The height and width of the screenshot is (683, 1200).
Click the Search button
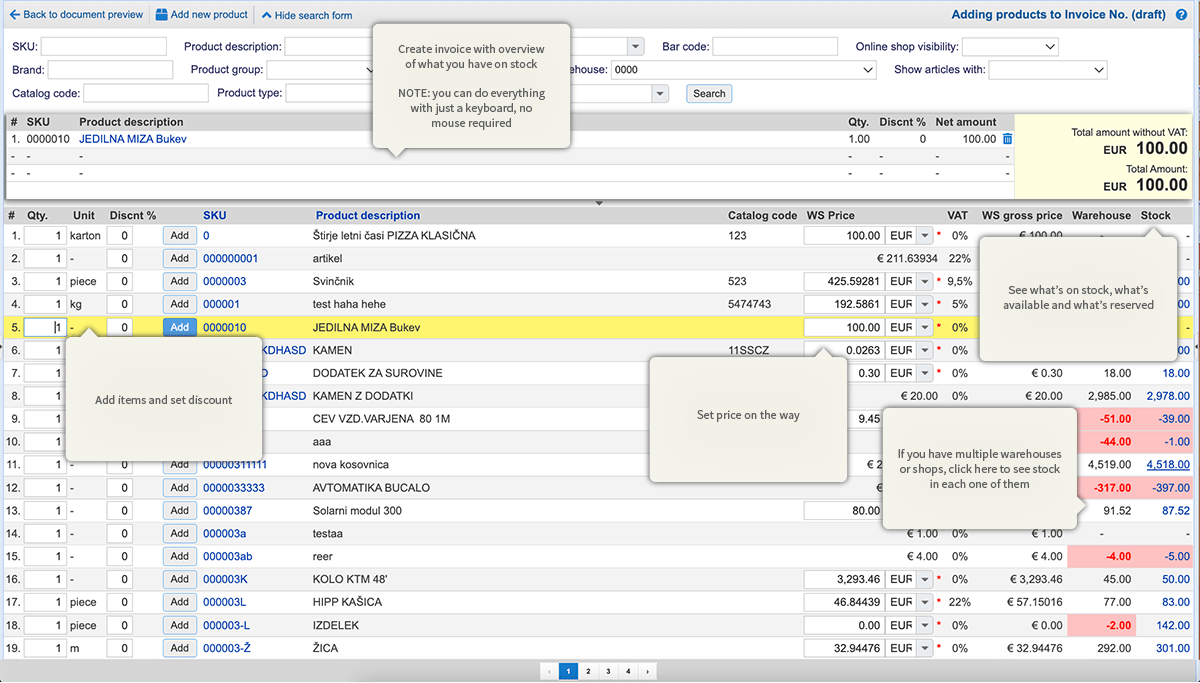point(709,93)
